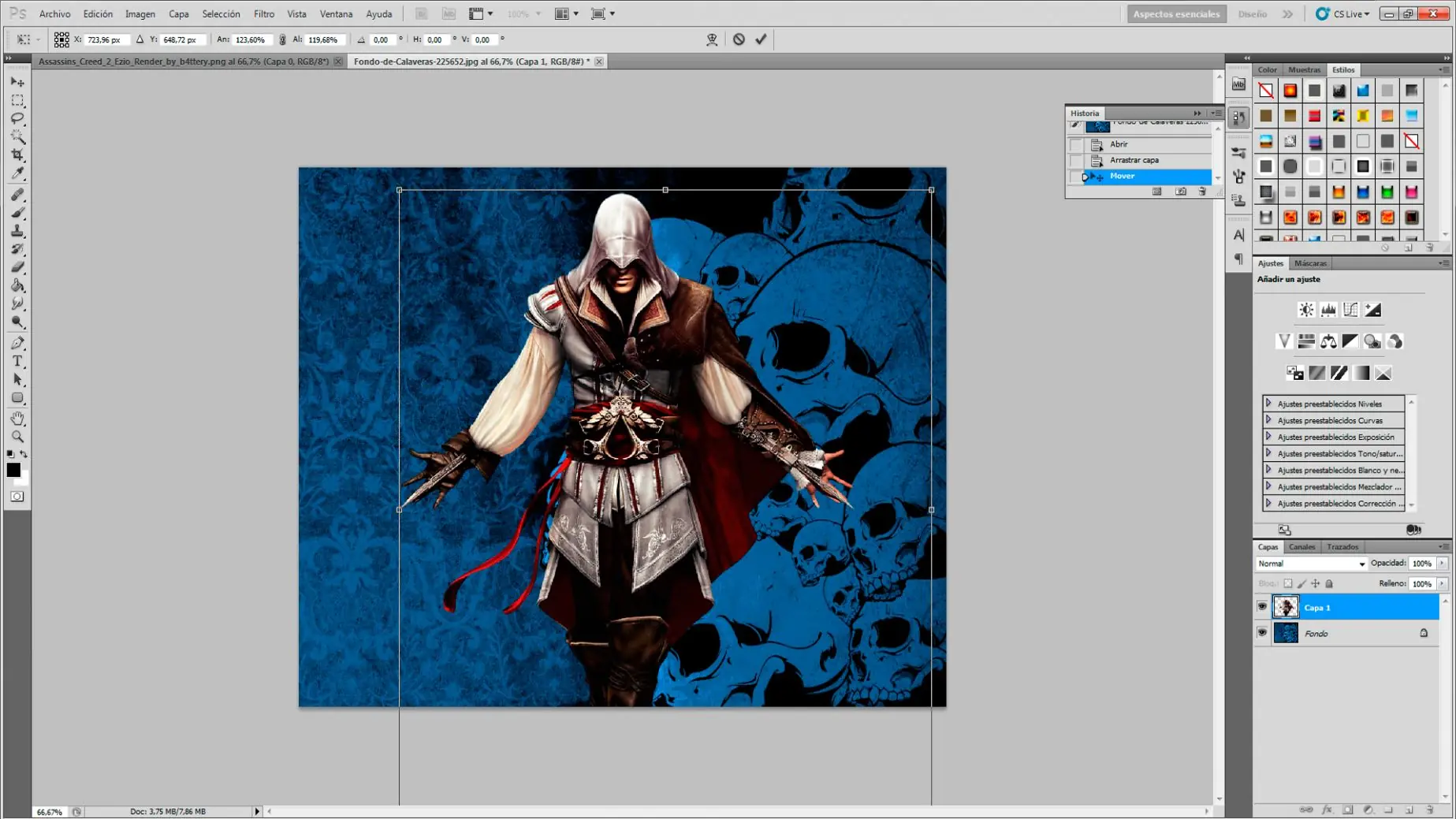Select the Path Selection tool
1456x819 pixels.
(17, 379)
